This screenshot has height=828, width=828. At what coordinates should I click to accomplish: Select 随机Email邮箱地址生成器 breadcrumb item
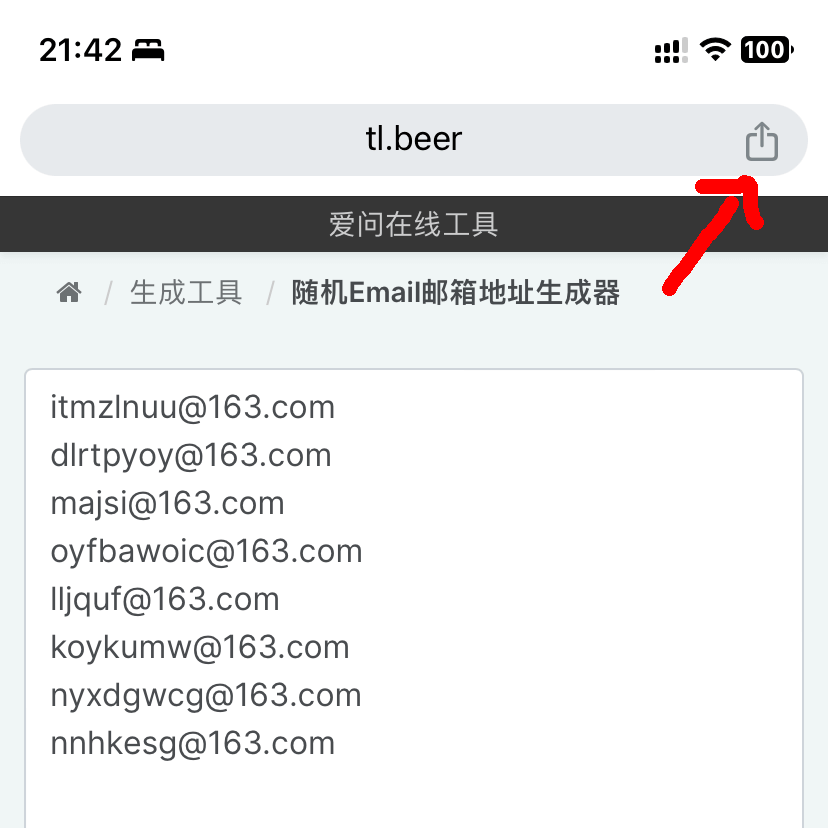[x=456, y=292]
